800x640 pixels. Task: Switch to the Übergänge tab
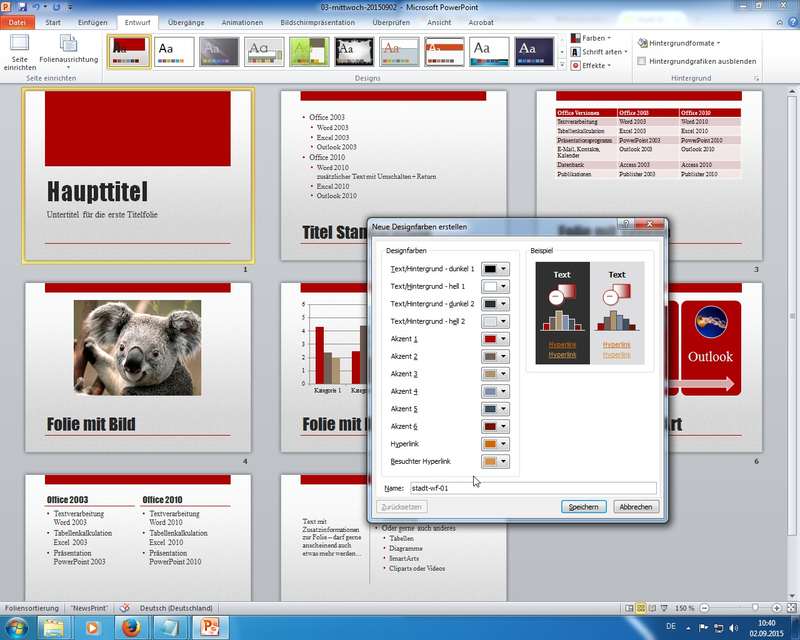tap(186, 22)
